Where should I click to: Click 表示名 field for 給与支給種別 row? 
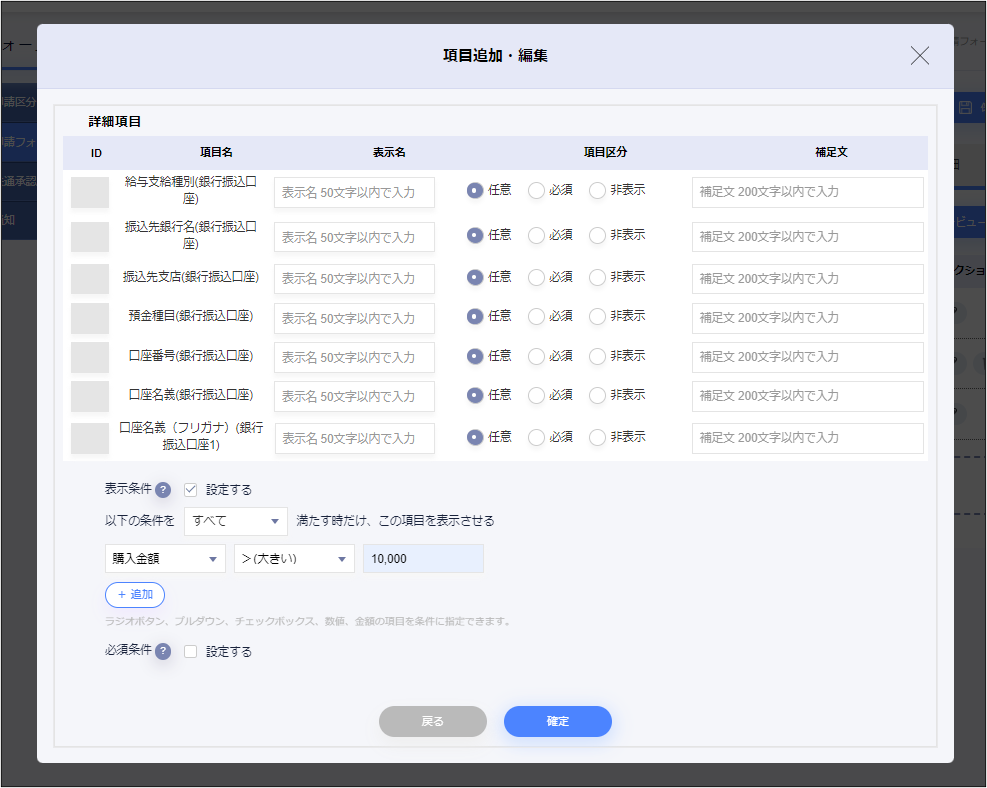(x=354, y=193)
